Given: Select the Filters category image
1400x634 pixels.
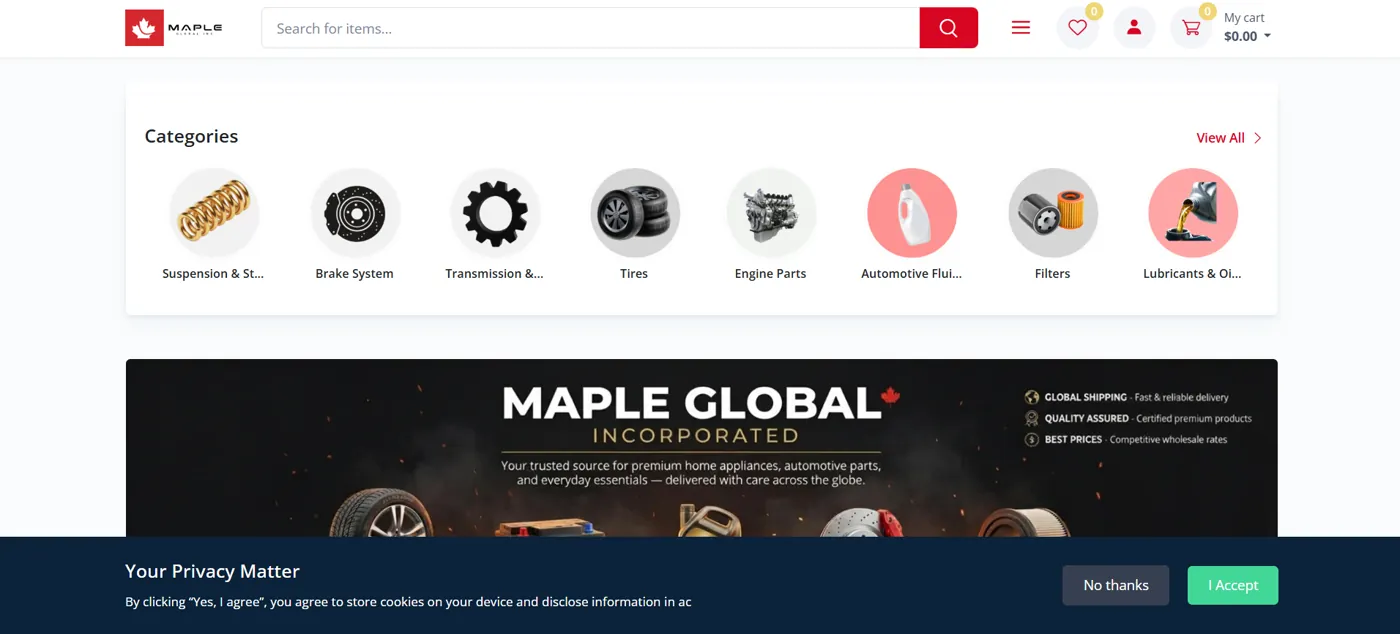Looking at the screenshot, I should pos(1053,213).
